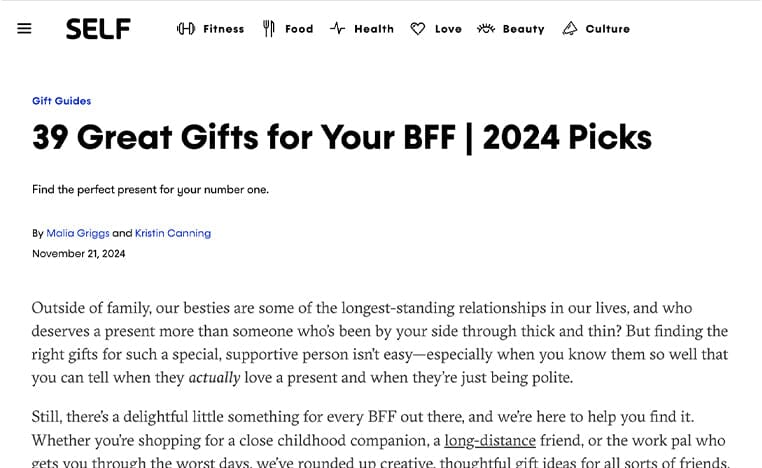Open the Beauty section
Viewport: 762px width, 468px height.
(523, 29)
